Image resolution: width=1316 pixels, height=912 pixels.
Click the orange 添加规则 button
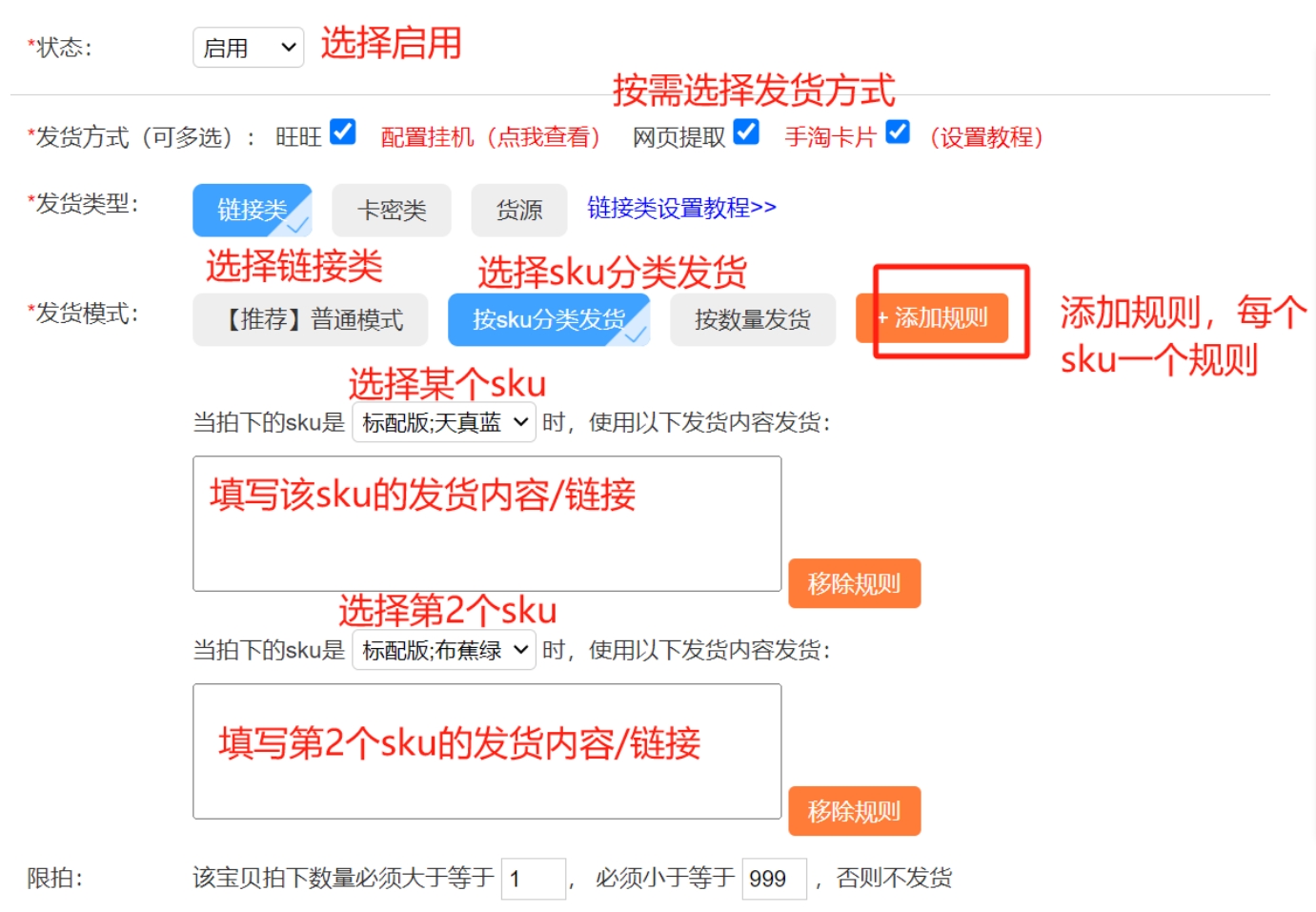(x=933, y=317)
